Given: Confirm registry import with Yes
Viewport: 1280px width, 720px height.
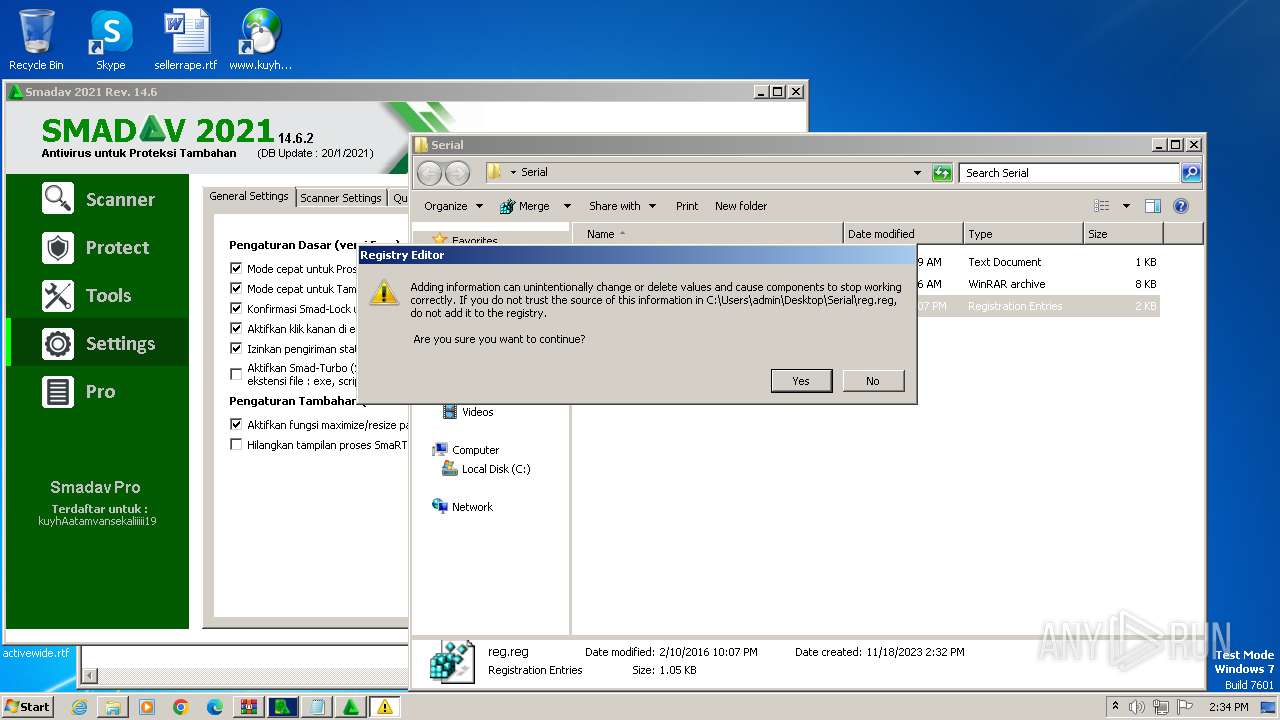Looking at the screenshot, I should (x=801, y=381).
